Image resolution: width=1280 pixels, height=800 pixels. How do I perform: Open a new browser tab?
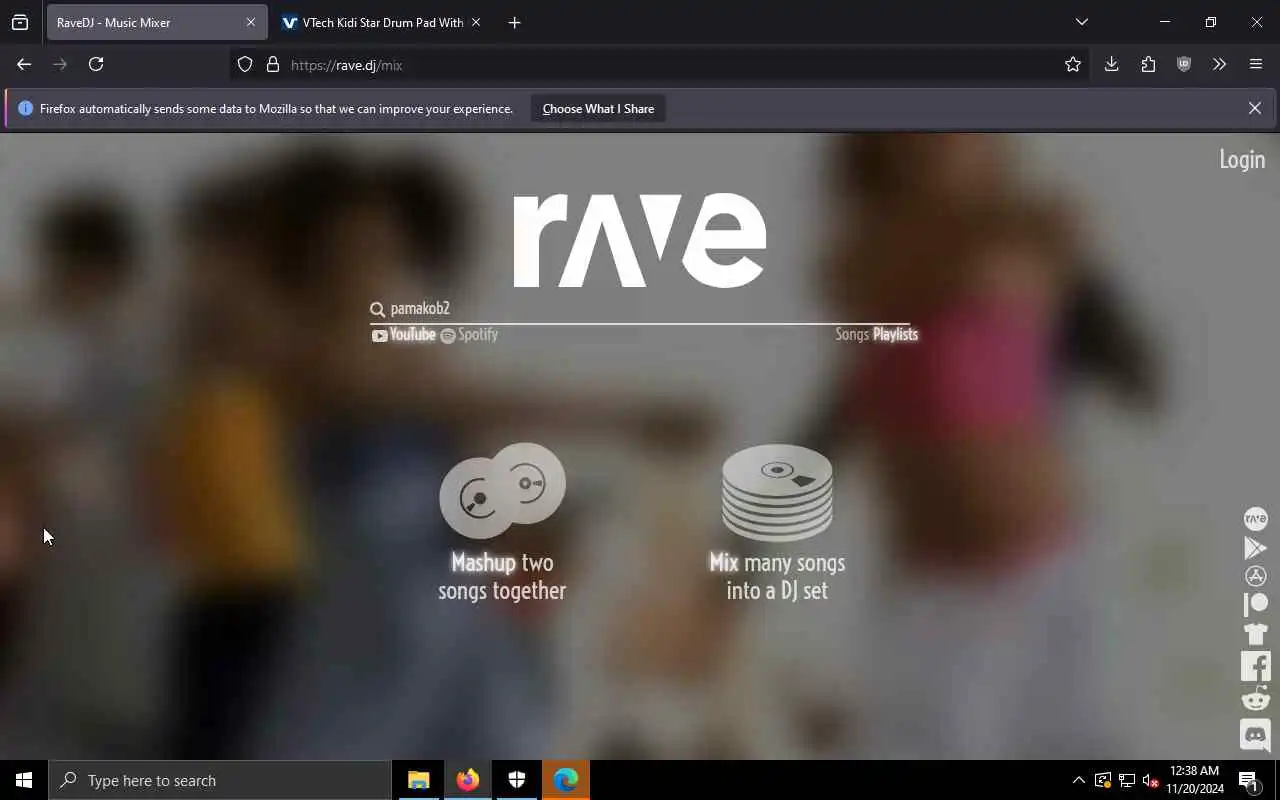point(514,22)
